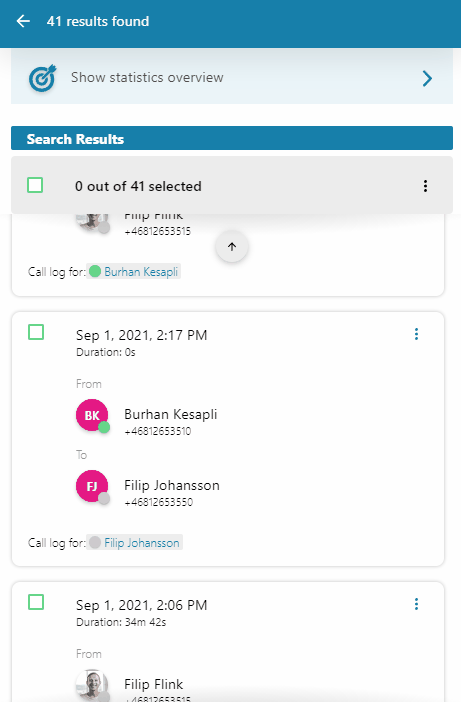Click the statistics target icon

(43, 78)
